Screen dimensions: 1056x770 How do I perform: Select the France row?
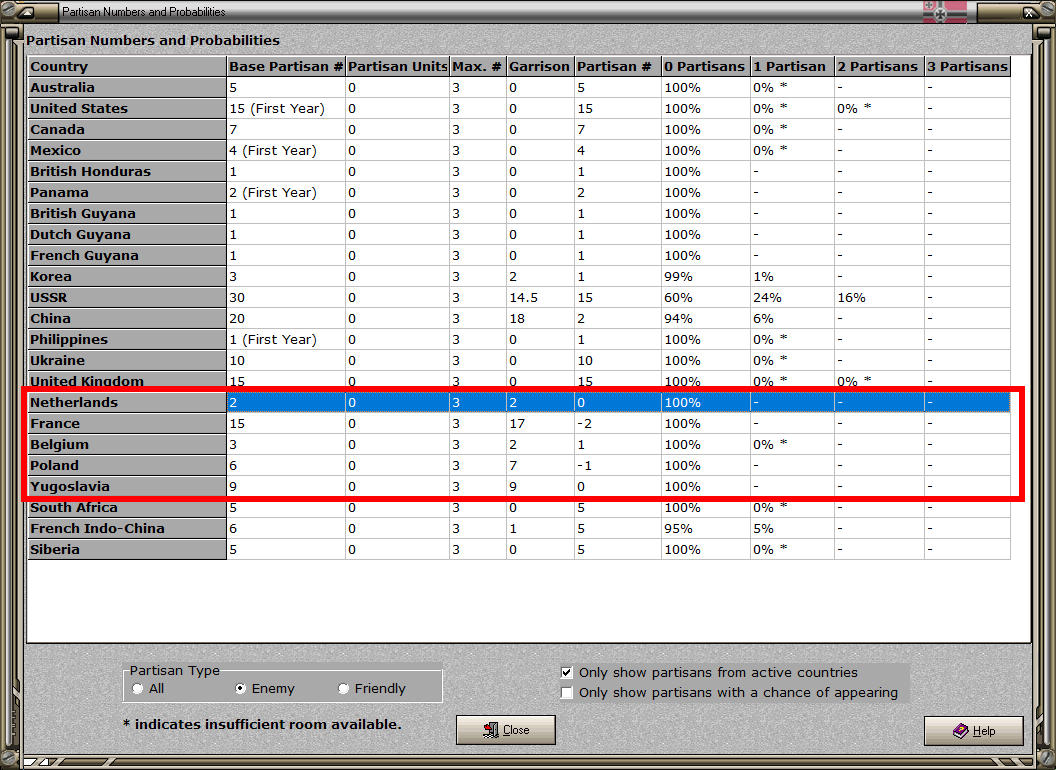[x=519, y=424]
